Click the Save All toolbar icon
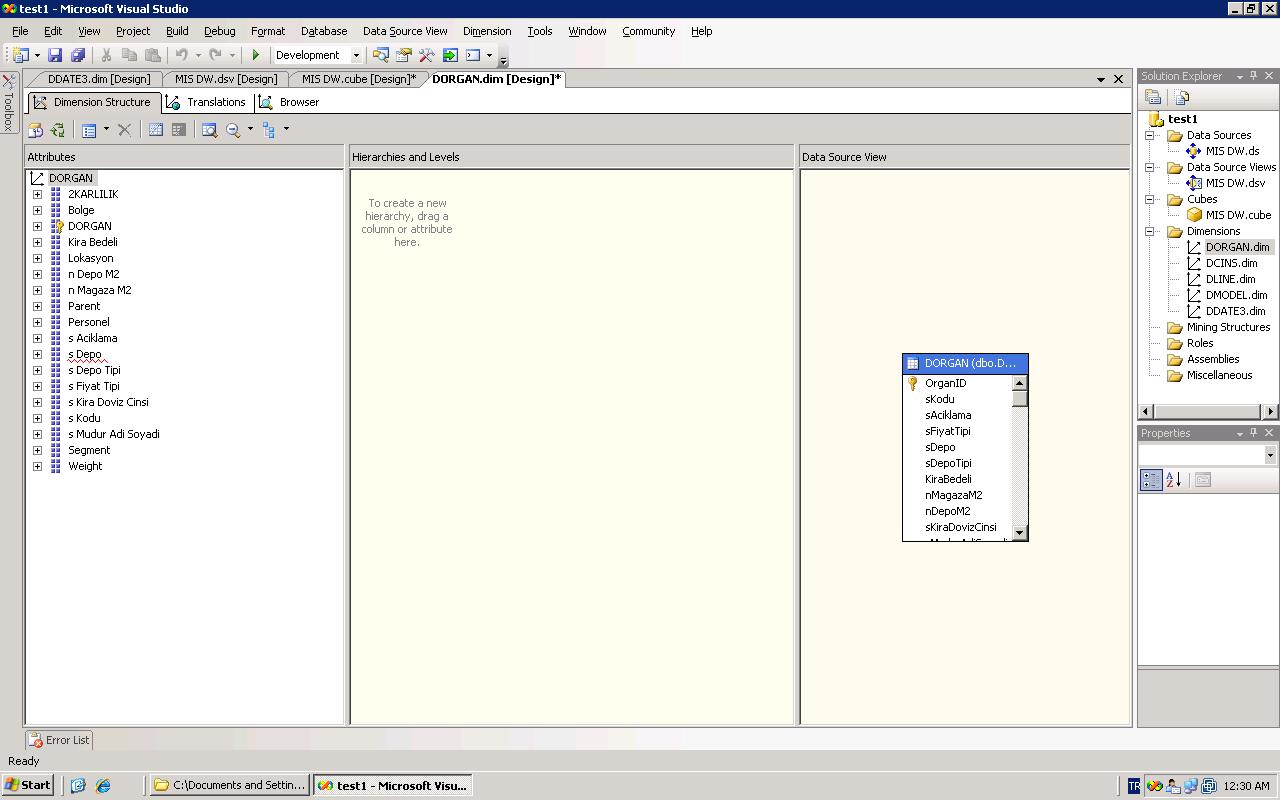 coord(77,55)
